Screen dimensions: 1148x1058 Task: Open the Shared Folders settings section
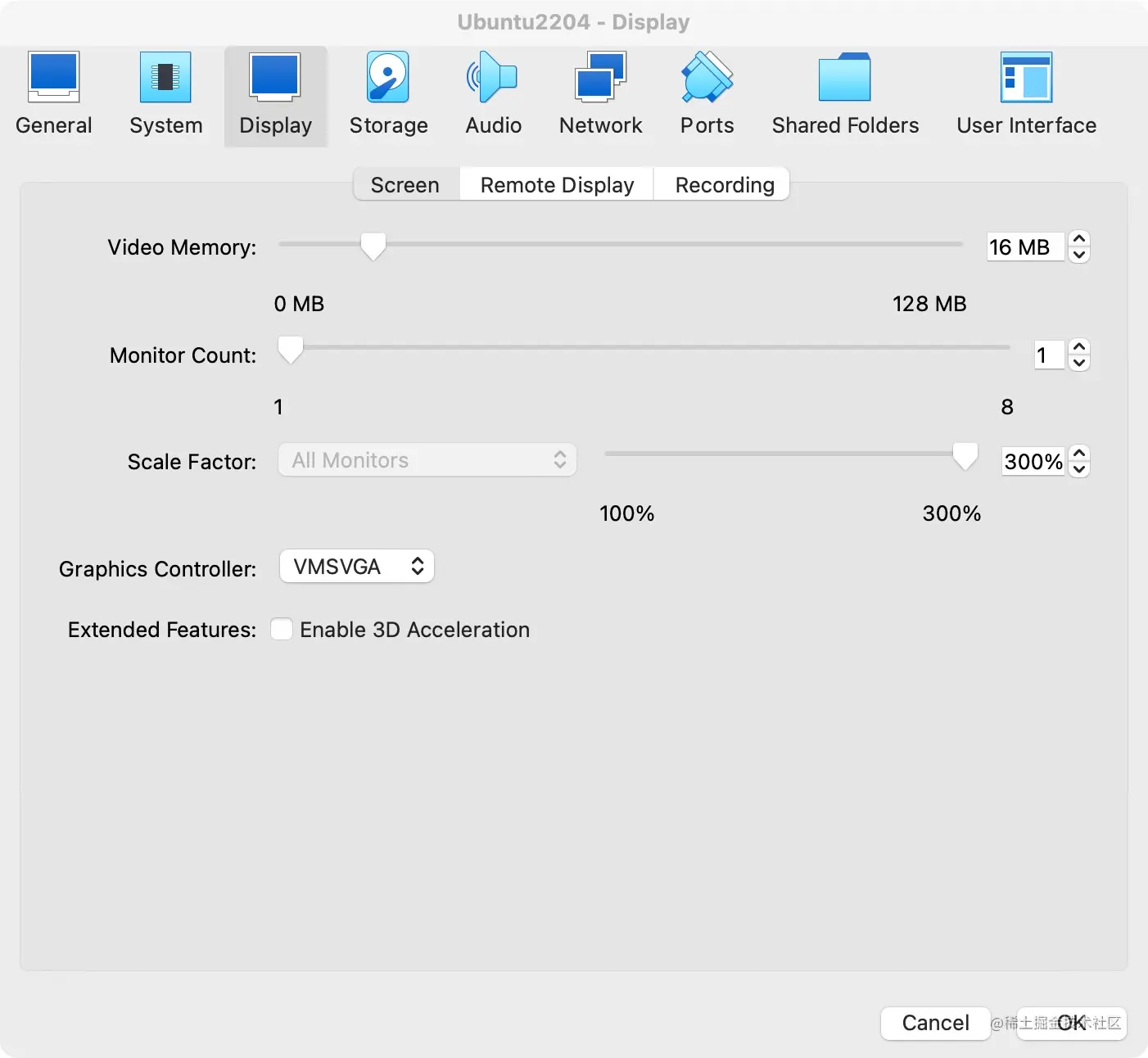(845, 94)
